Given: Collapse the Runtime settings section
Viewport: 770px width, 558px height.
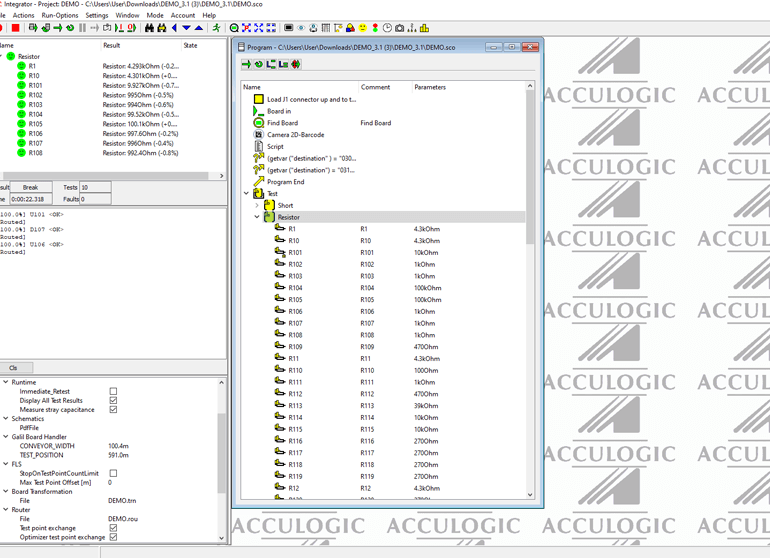Looking at the screenshot, I should 6,382.
